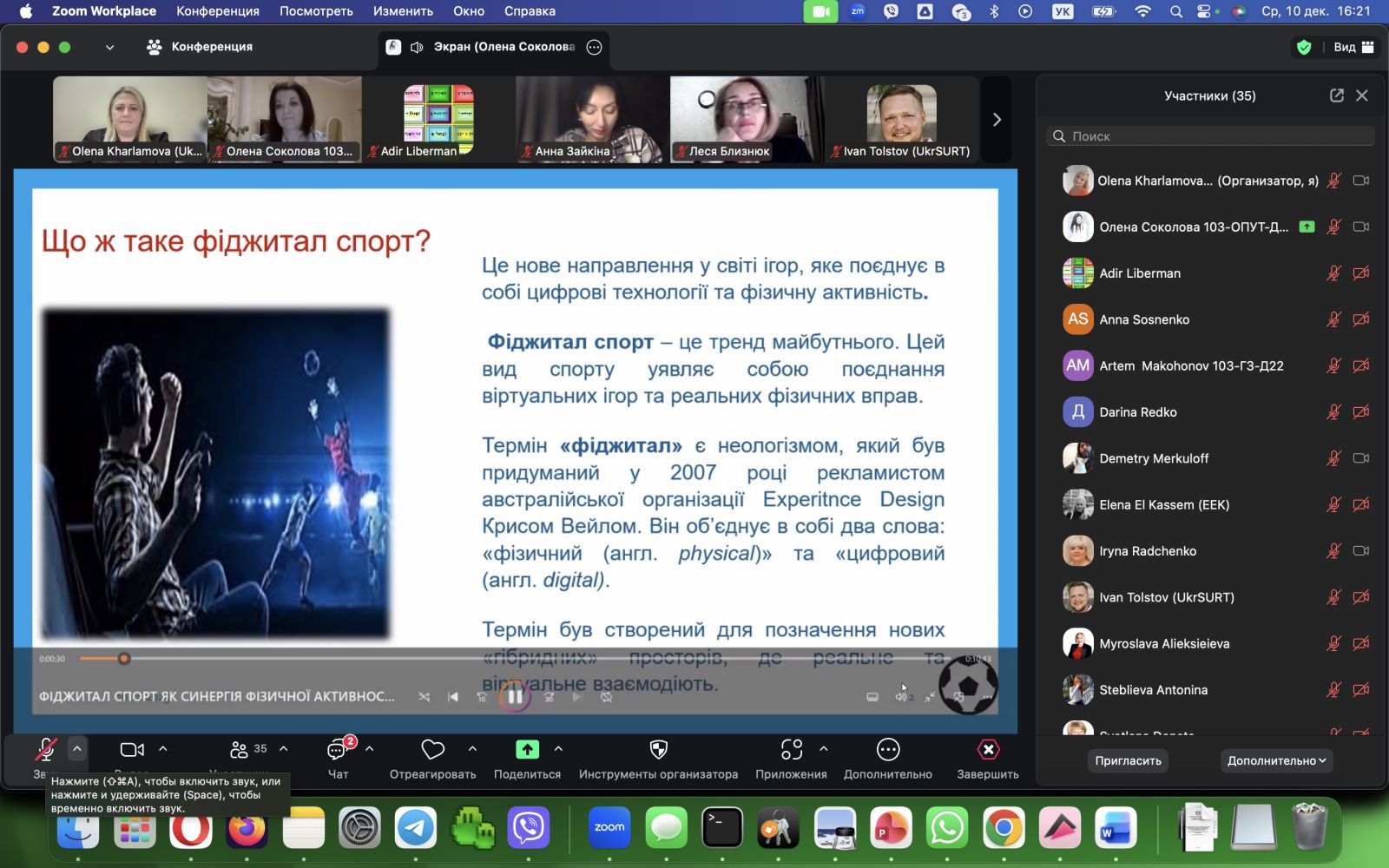Show next video thumbnails with arrow

pos(997,120)
